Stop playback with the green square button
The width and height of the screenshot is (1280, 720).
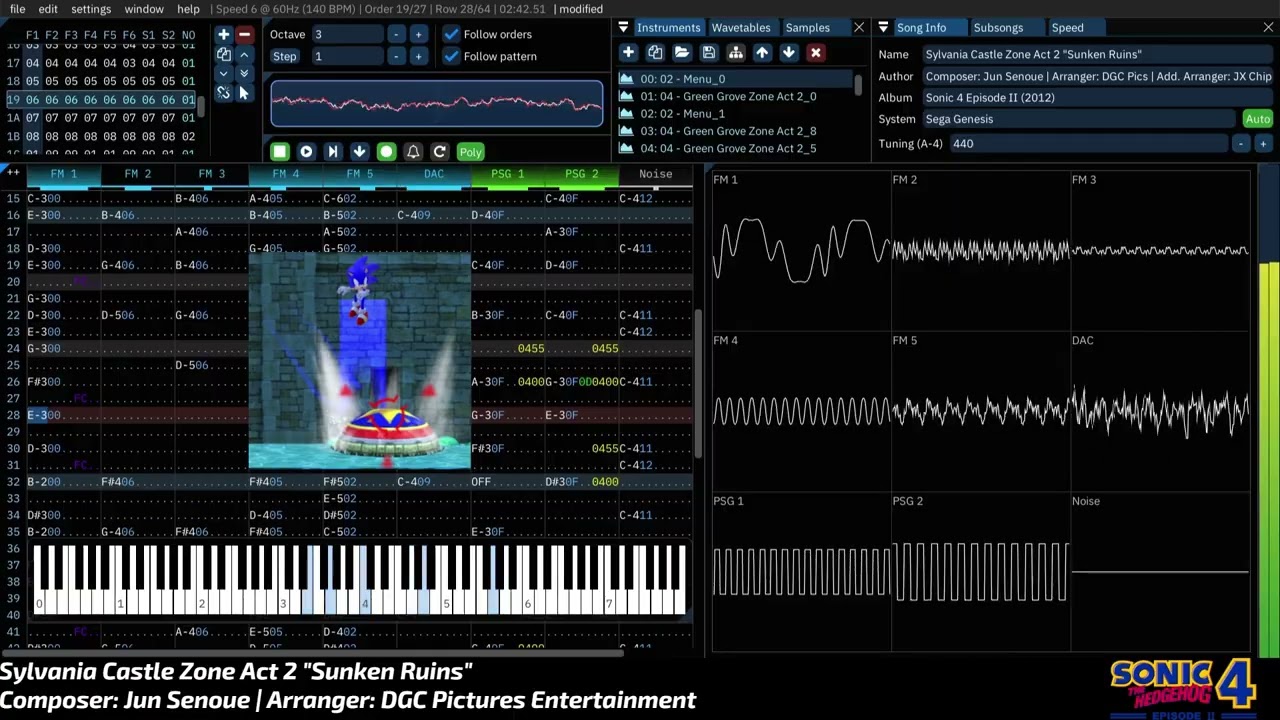point(280,152)
